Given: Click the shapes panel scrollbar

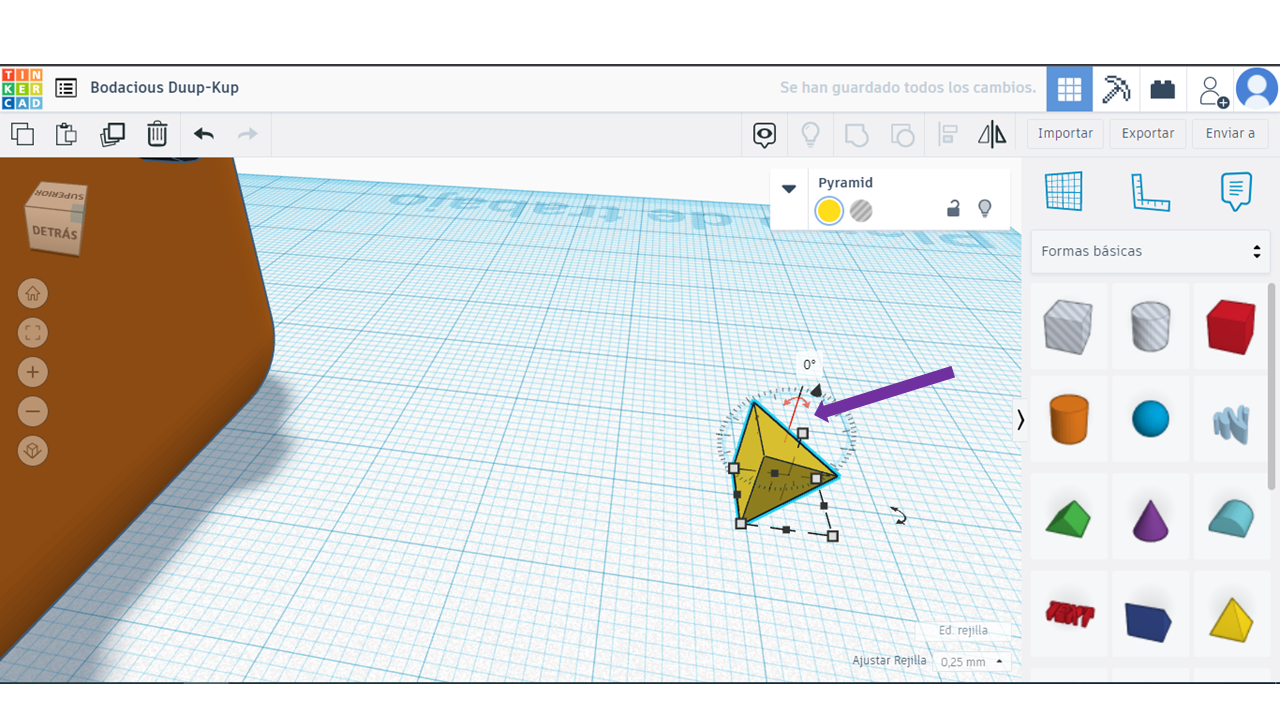Looking at the screenshot, I should point(1272,387).
